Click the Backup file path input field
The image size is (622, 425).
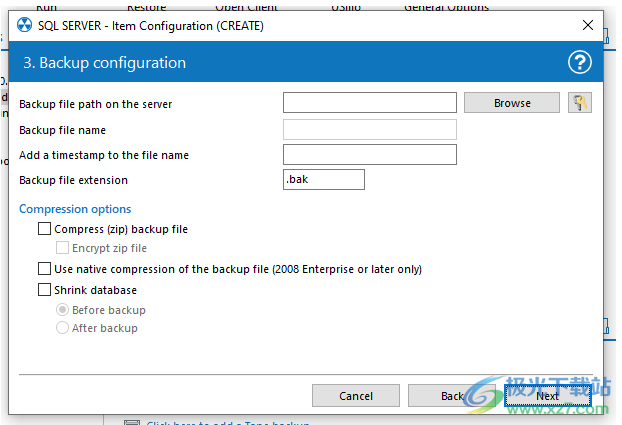(x=370, y=103)
